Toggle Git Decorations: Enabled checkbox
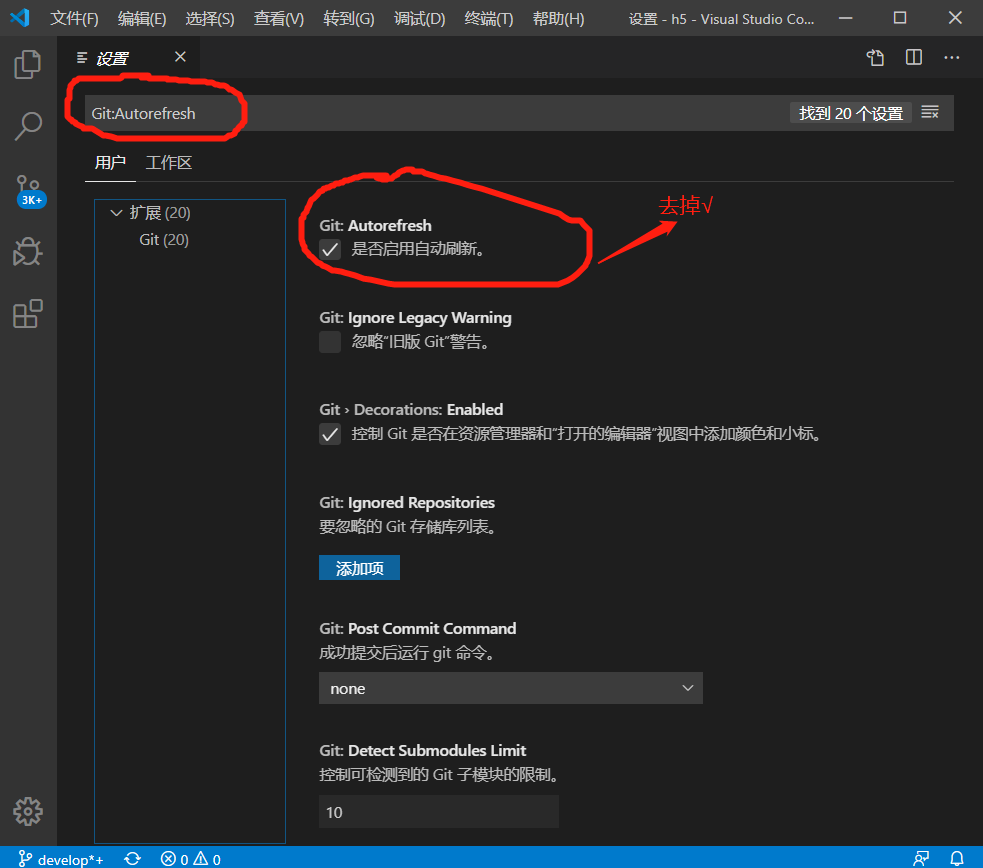The image size is (983, 868). (x=330, y=434)
